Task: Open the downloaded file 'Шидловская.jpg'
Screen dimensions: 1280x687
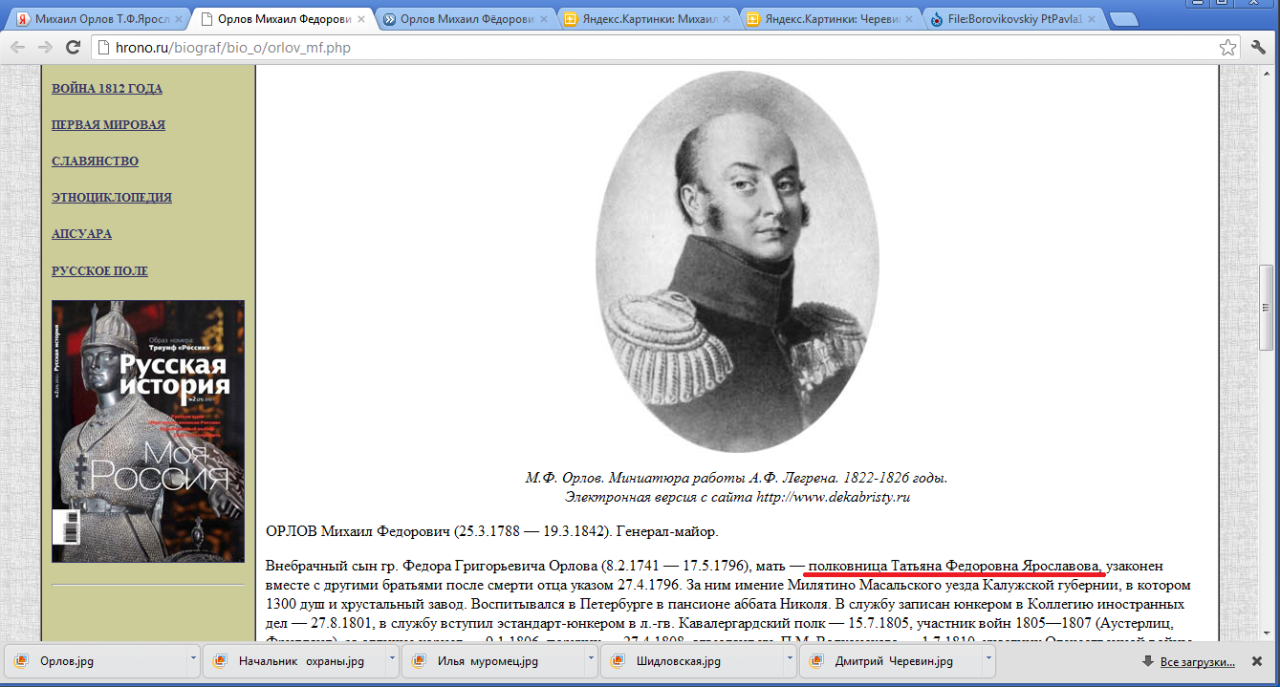Action: 691,661
